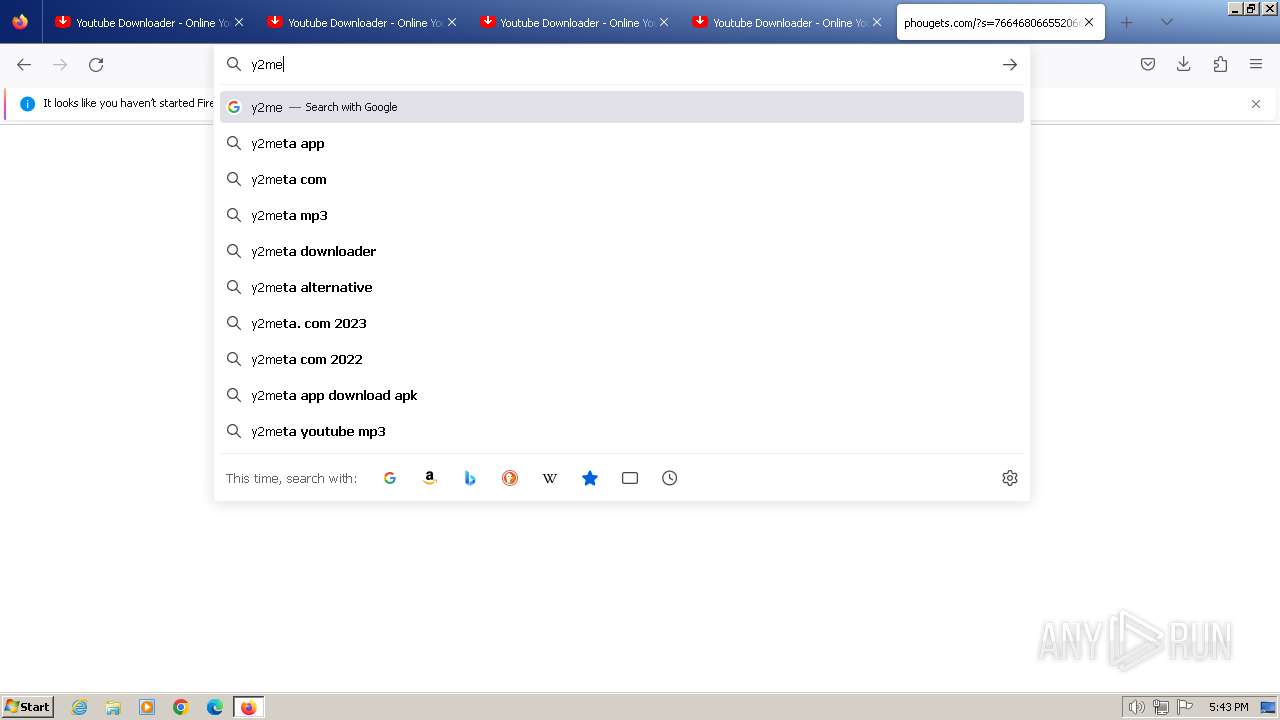
Task: Open search settings gear icon
Action: (x=1010, y=478)
